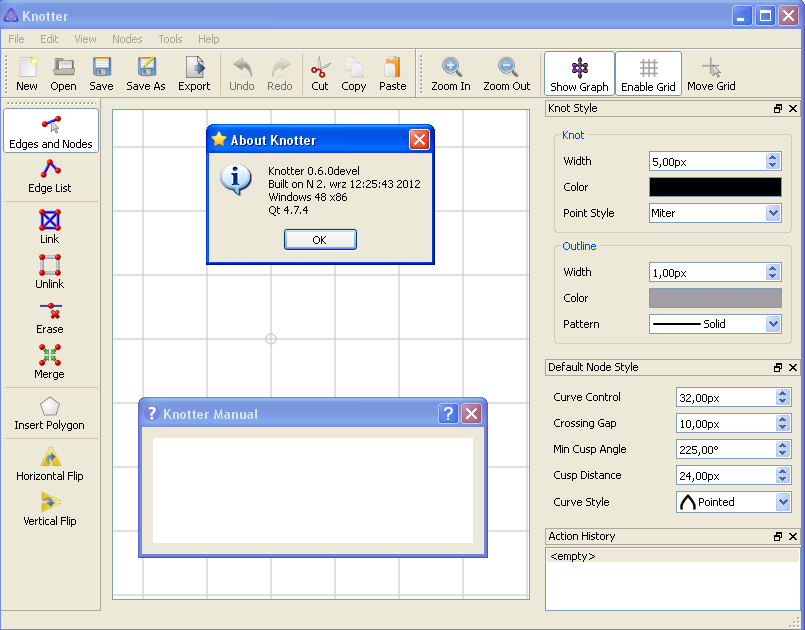Export the knot via Export icon
Image resolution: width=805 pixels, height=630 pixels.
[194, 74]
